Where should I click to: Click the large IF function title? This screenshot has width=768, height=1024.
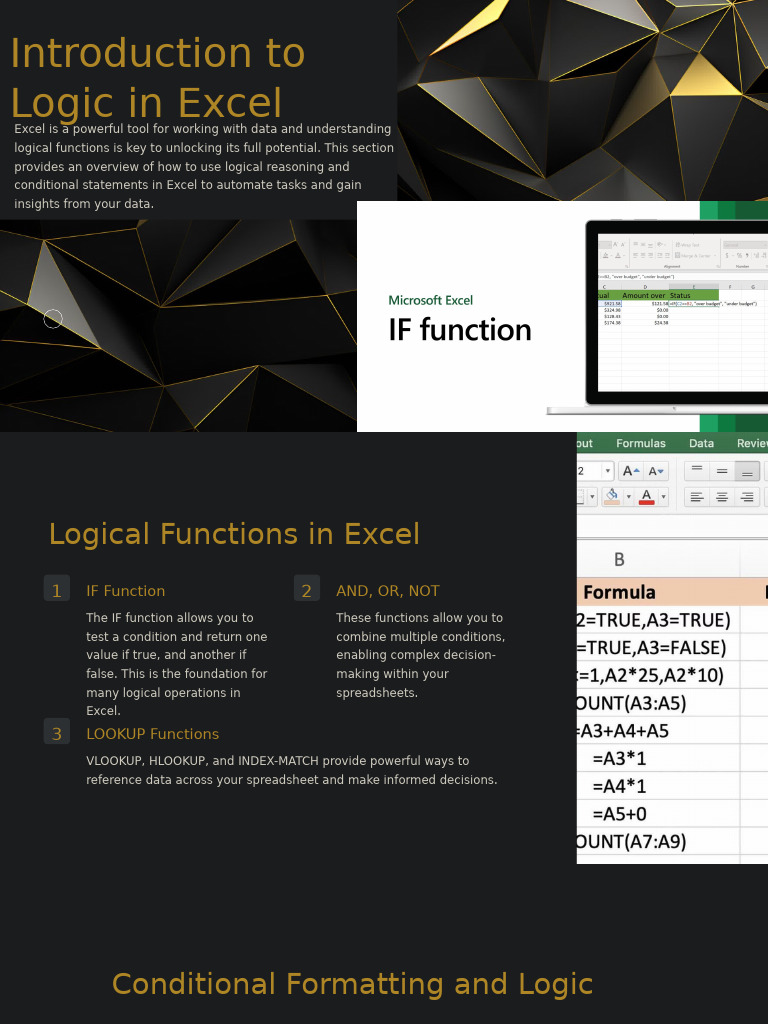coord(460,329)
